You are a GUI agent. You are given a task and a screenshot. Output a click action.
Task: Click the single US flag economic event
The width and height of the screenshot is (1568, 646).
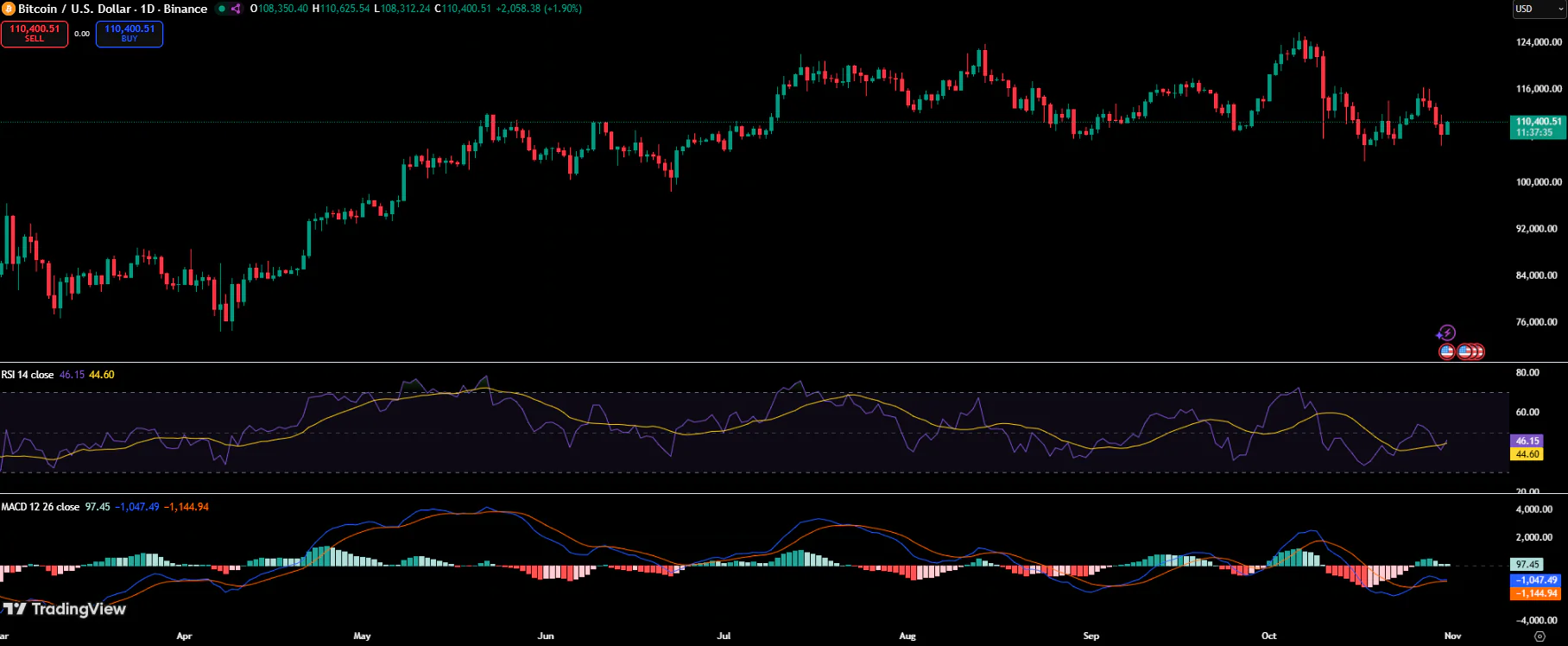pos(1447,351)
